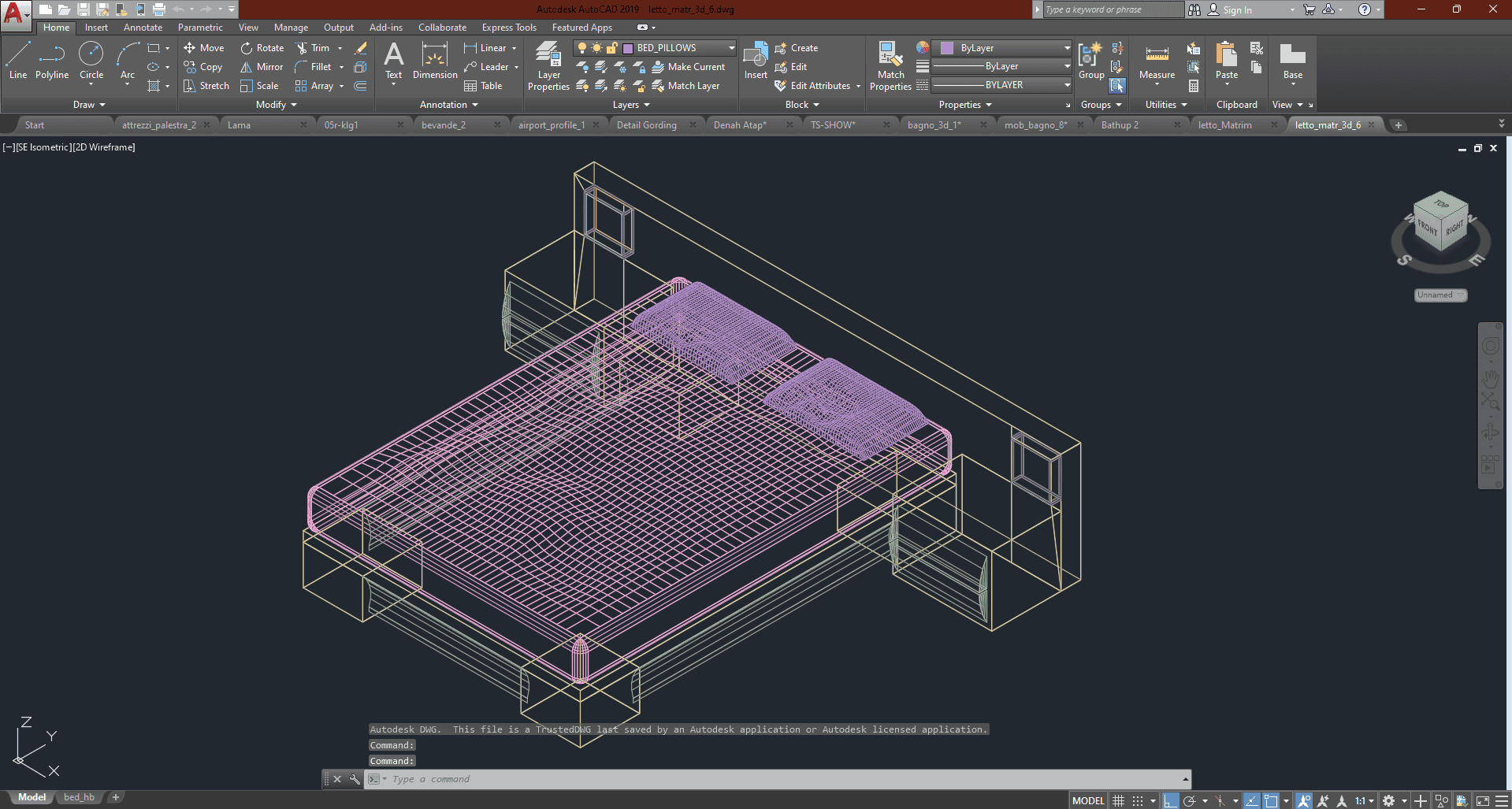Click Make Current layer button
Image resolution: width=1512 pixels, height=809 pixels.
point(688,67)
